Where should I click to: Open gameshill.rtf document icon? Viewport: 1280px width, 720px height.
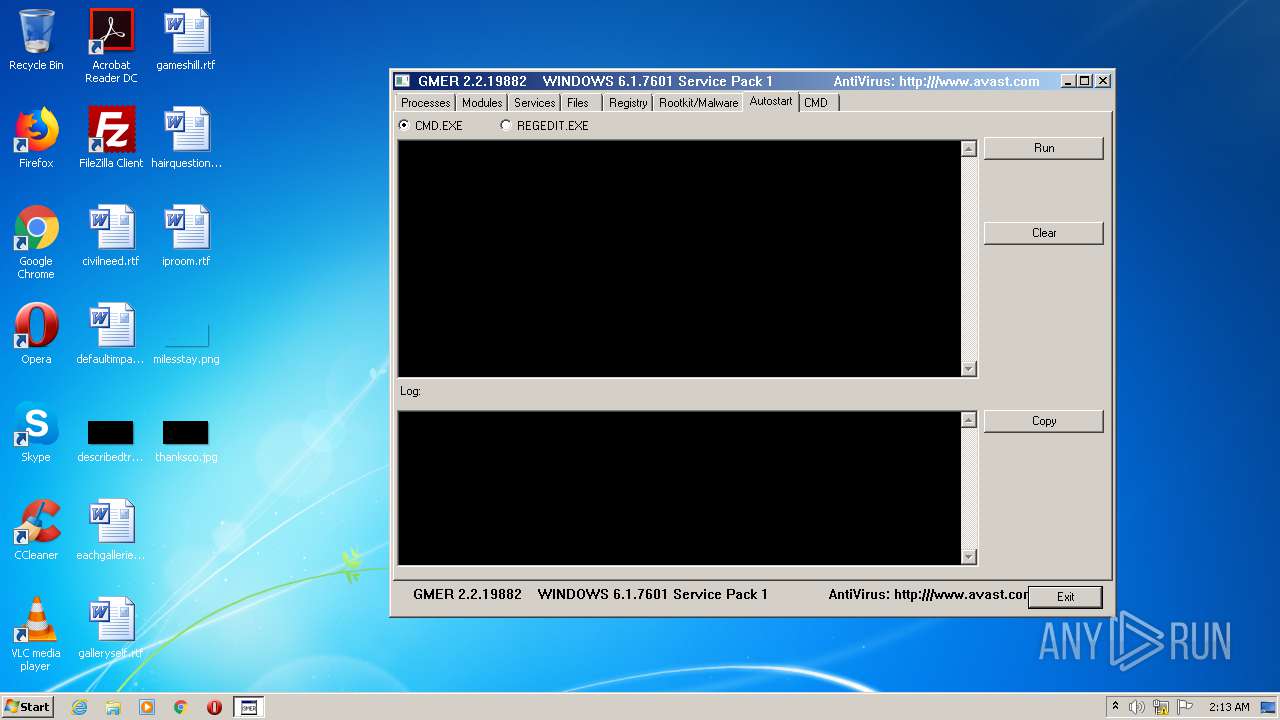click(186, 40)
